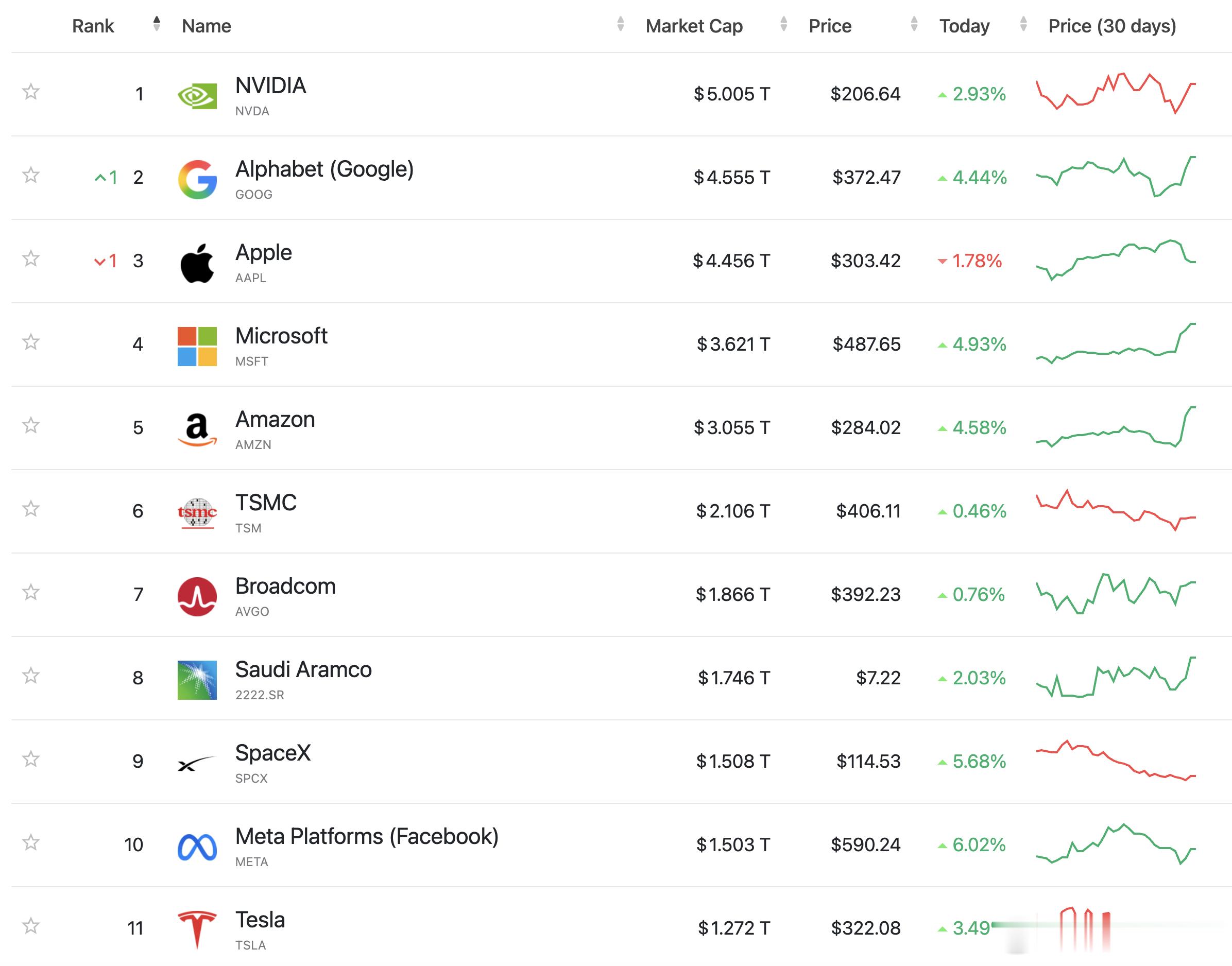Sort table by Price column arrows
The width and height of the screenshot is (1232, 966).
pos(914,24)
